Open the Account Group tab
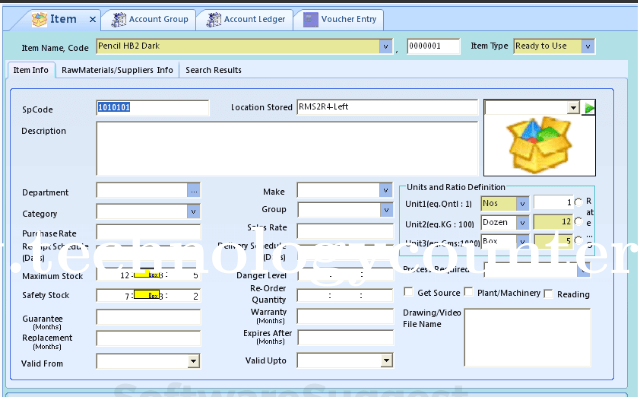Viewport: 638px width, 397px height. click(149, 19)
